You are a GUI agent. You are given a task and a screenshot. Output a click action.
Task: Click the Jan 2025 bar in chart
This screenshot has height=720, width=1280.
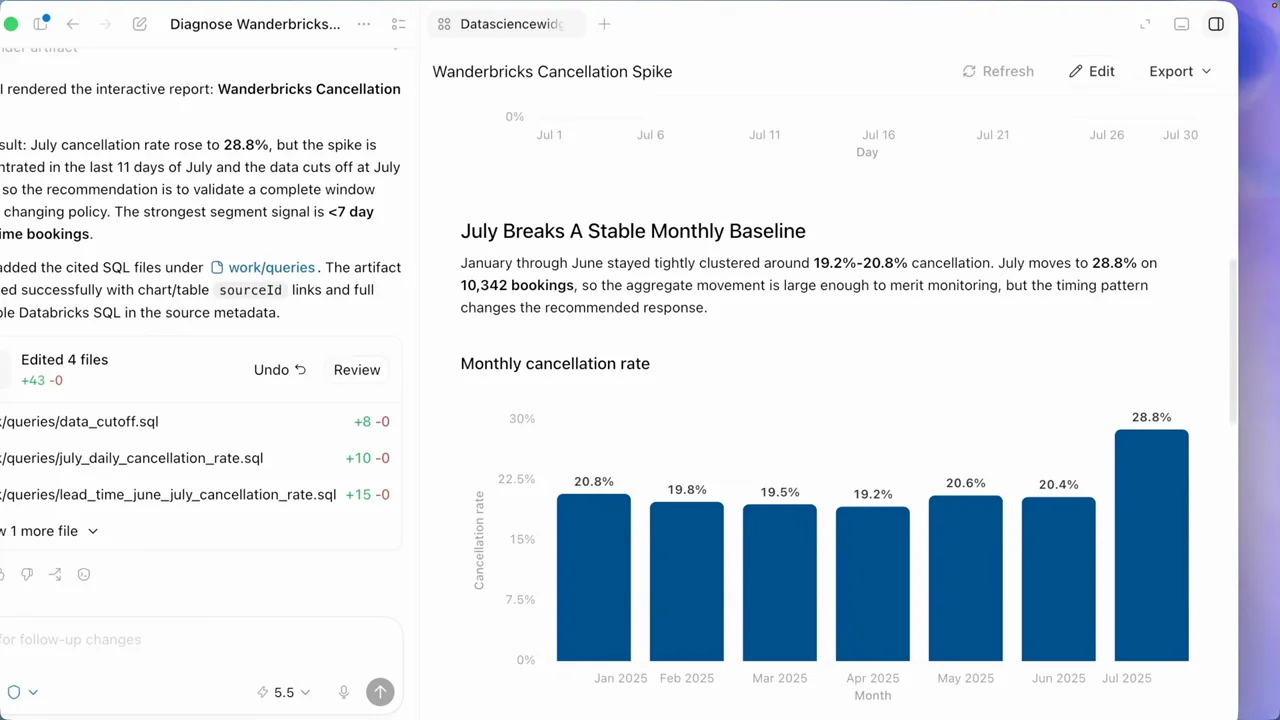point(594,577)
